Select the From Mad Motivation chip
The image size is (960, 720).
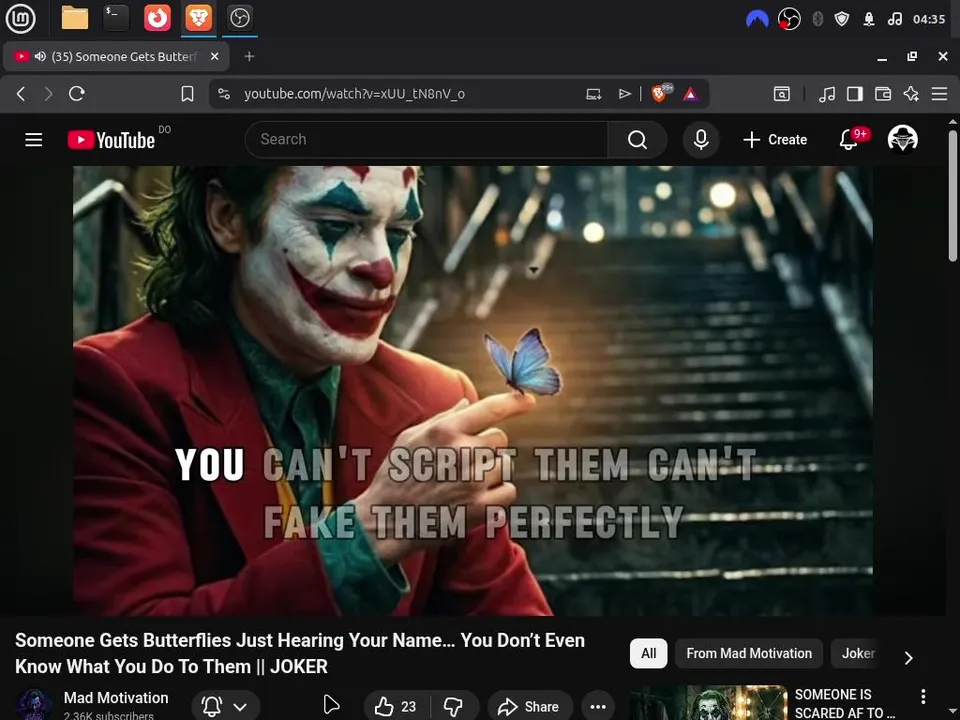[749, 653]
